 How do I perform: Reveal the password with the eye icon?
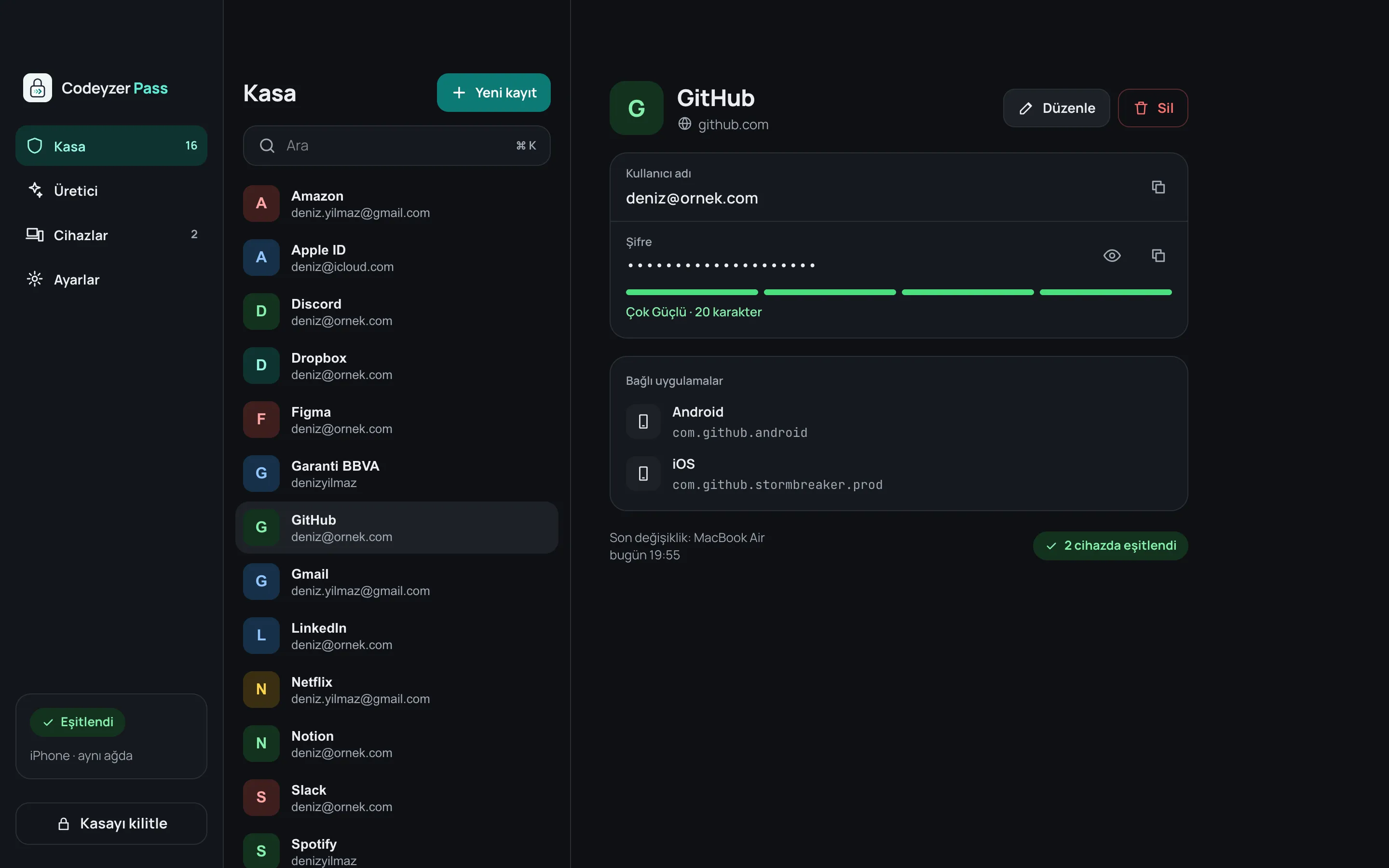[1112, 256]
